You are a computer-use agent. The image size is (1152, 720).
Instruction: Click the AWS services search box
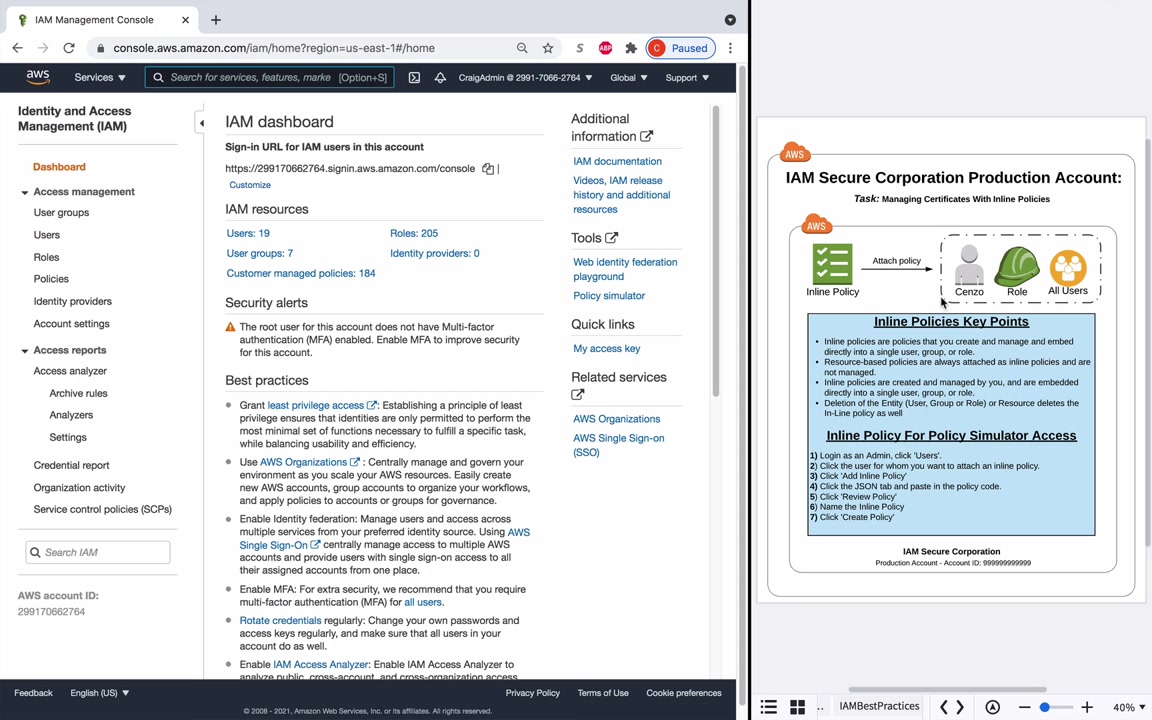point(270,77)
